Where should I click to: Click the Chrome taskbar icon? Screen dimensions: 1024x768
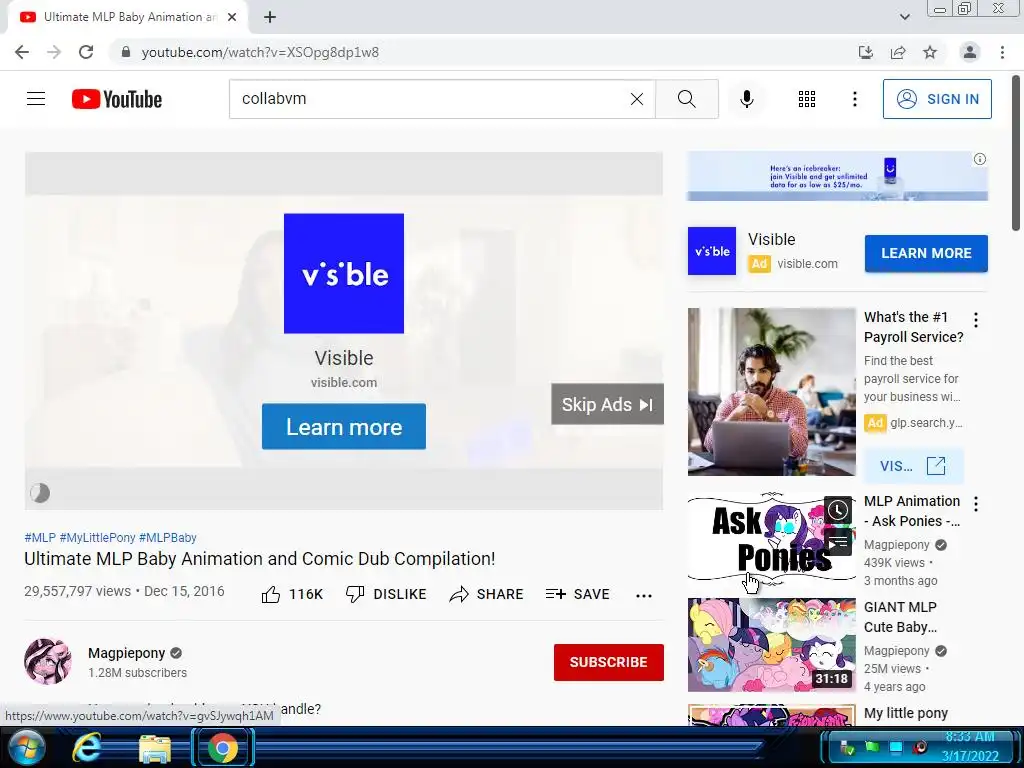tap(223, 748)
